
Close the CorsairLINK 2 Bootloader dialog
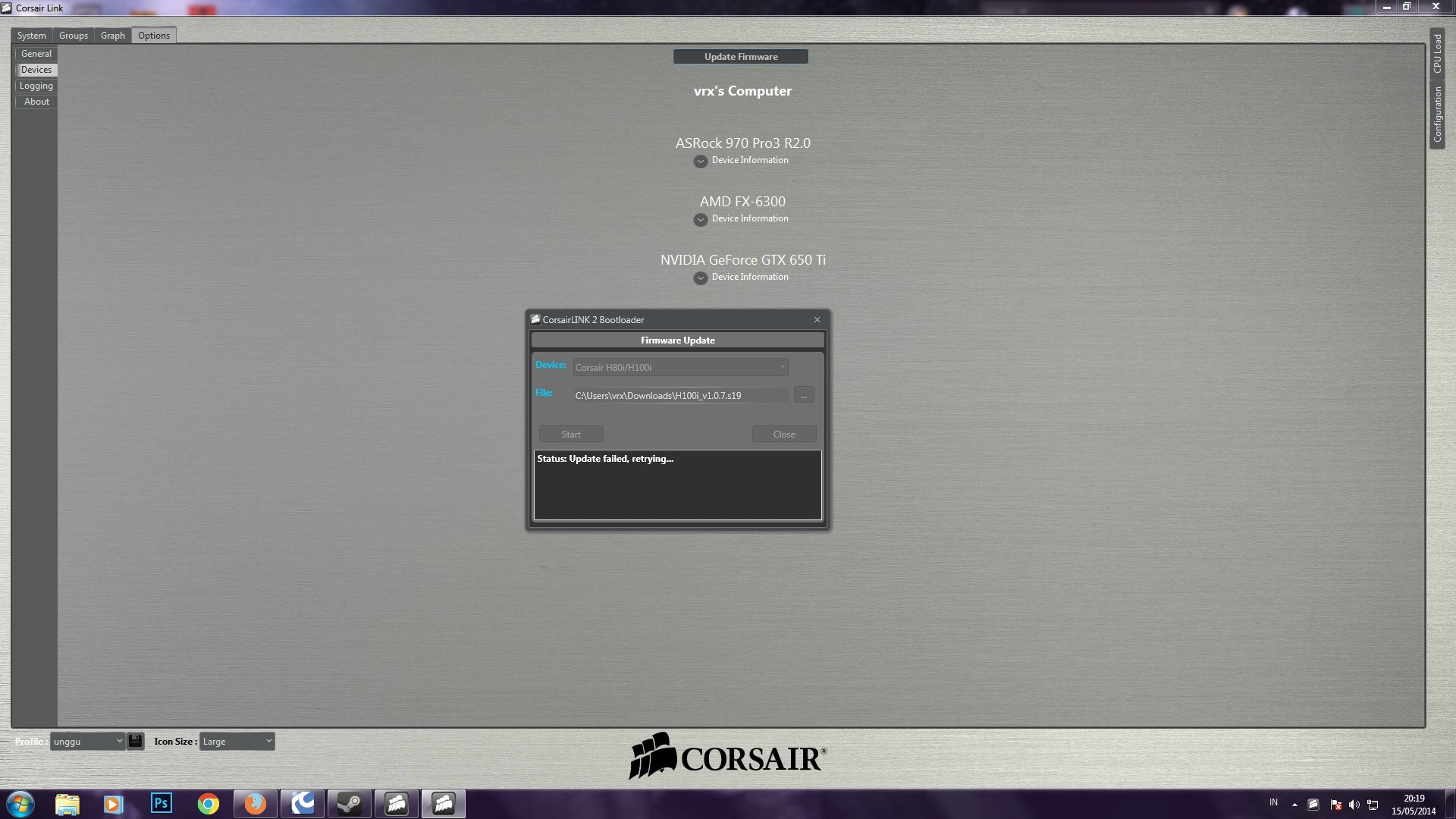coord(817,320)
